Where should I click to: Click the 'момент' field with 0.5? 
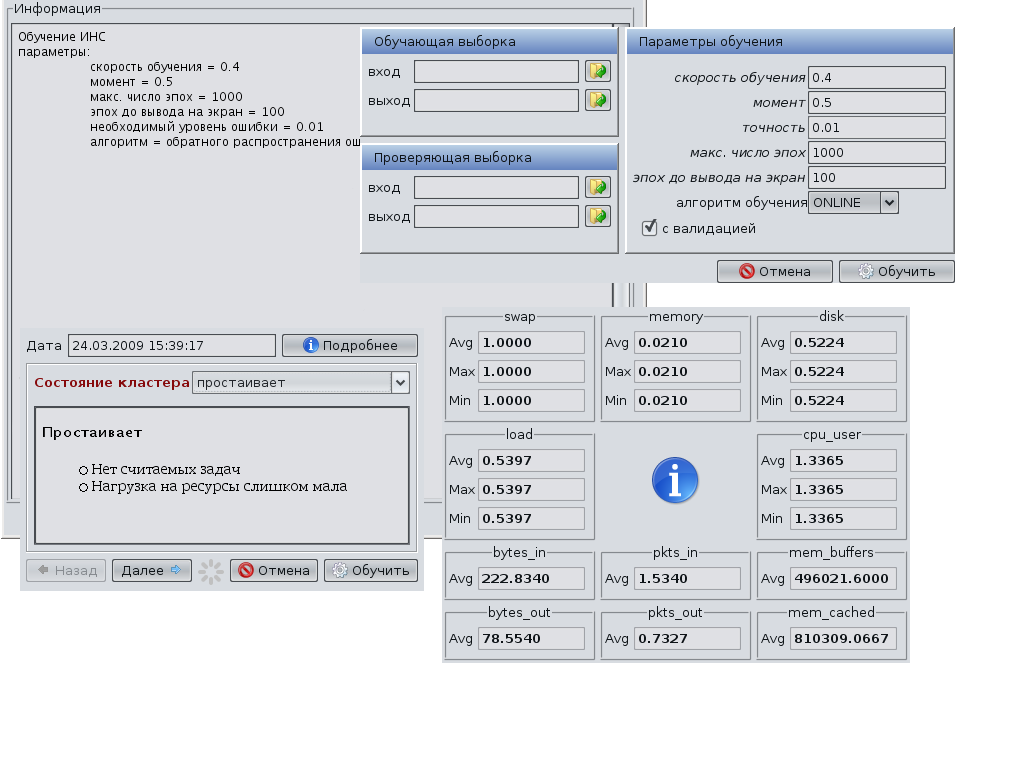(x=877, y=103)
